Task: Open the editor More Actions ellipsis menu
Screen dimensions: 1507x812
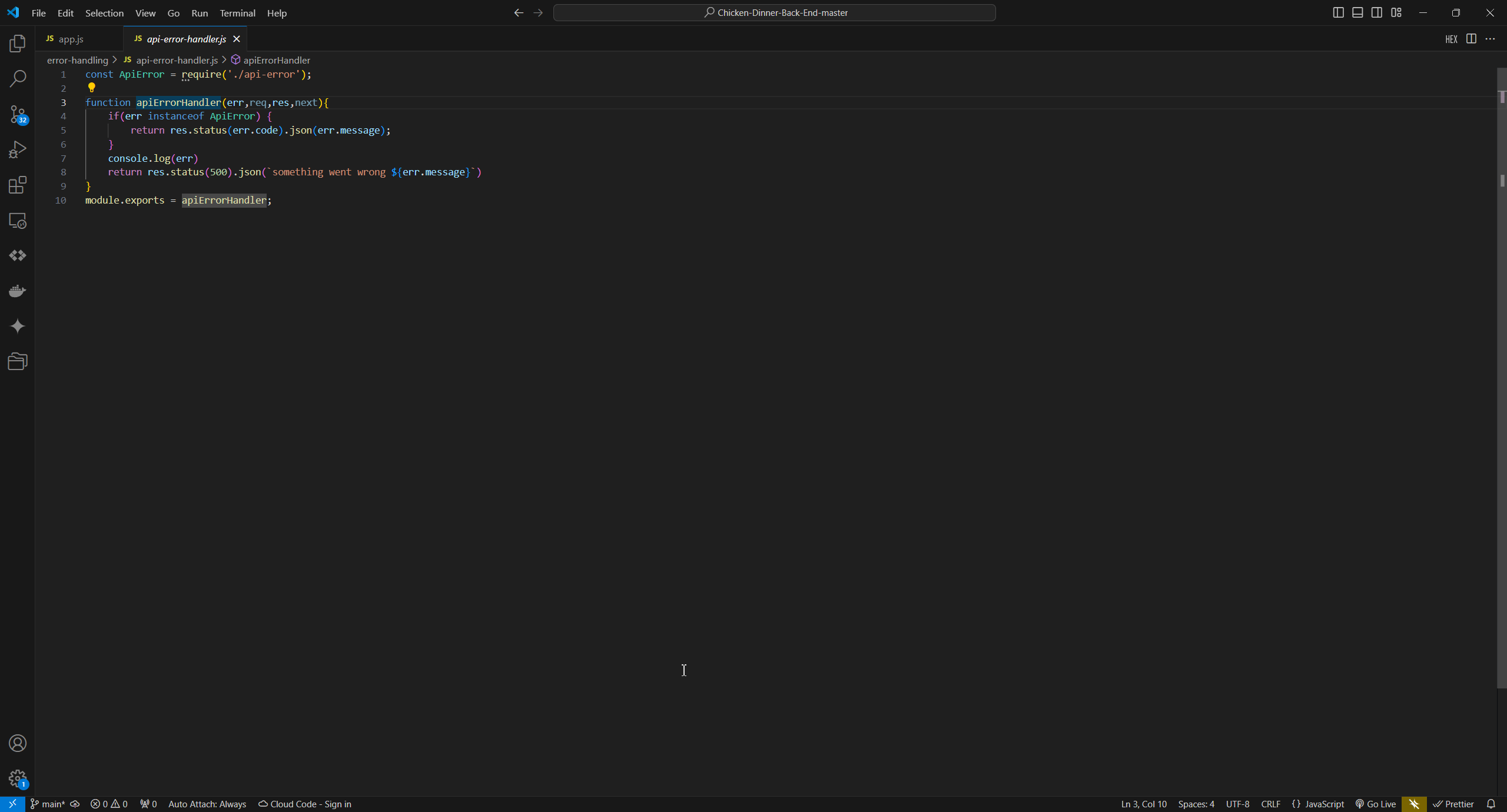Action: coord(1490,39)
